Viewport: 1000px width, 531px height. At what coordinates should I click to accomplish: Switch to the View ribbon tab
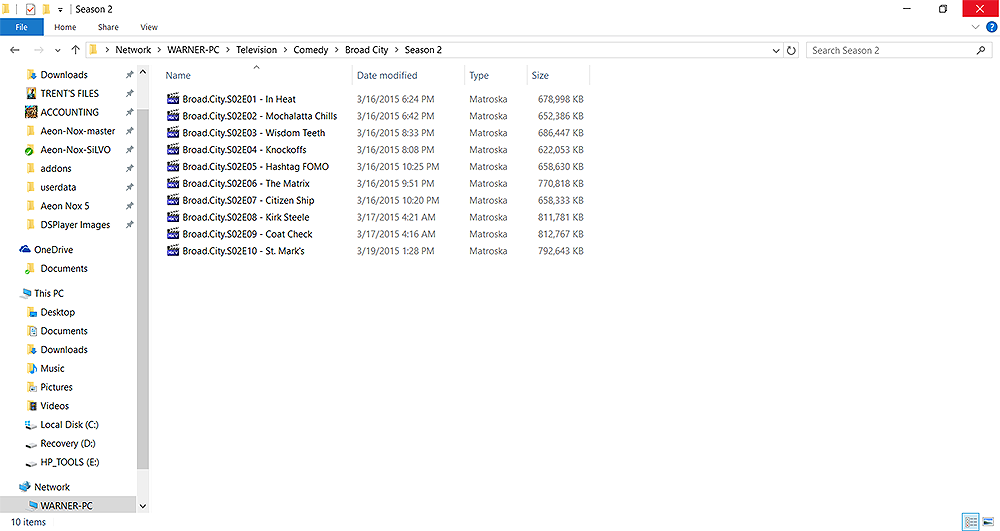point(149,27)
